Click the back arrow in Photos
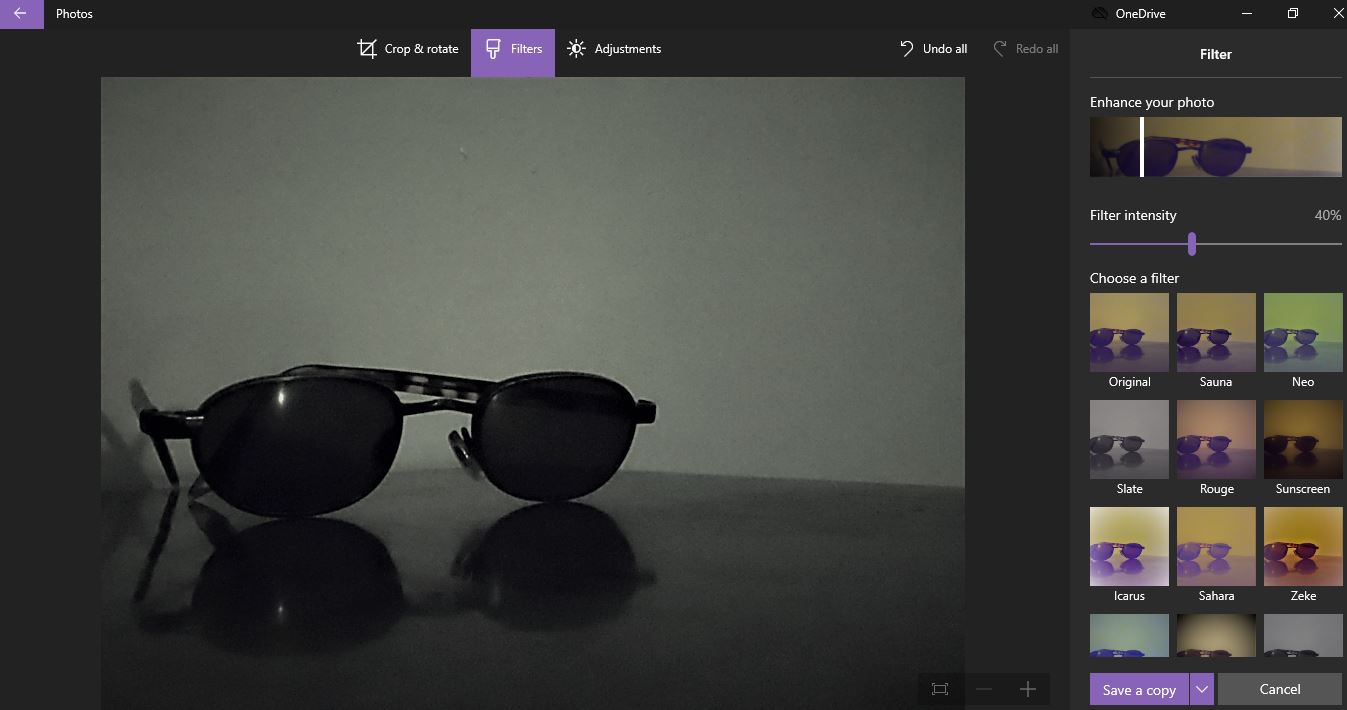The width and height of the screenshot is (1347, 710). pyautogui.click(x=21, y=14)
